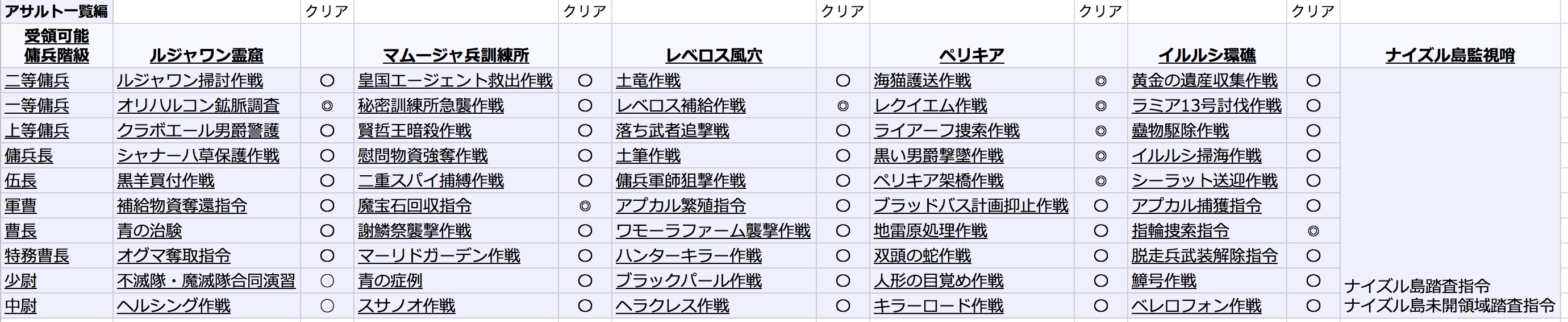The width and height of the screenshot is (1568, 322).
Task: Open the イルルシ環礁 header link
Action: click(x=1207, y=56)
